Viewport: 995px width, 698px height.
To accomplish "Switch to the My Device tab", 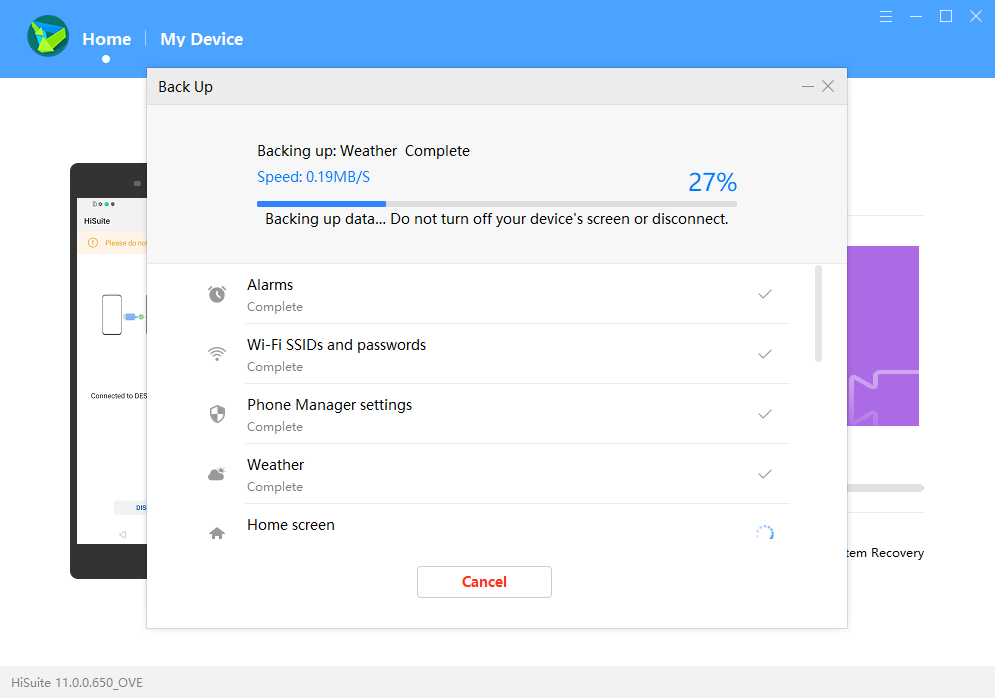I will 201,38.
